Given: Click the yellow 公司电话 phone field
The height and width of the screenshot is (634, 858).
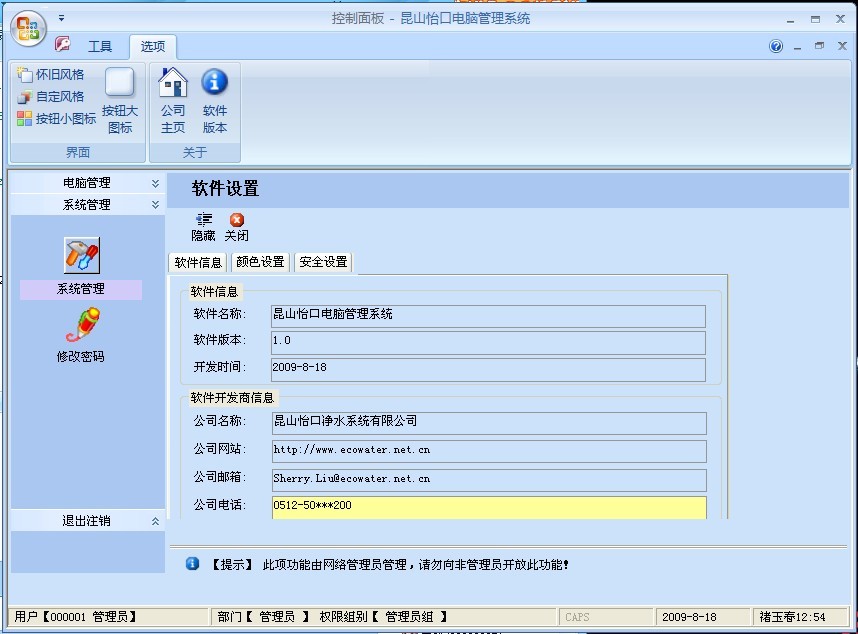Looking at the screenshot, I should click(x=489, y=507).
